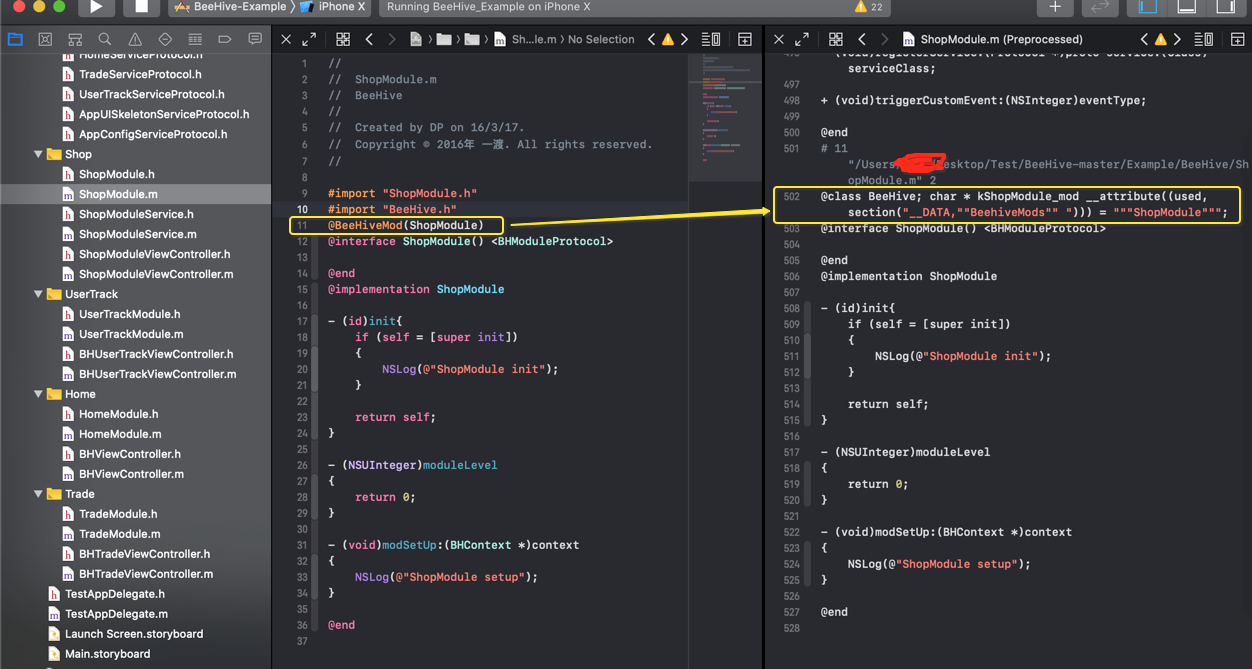The width and height of the screenshot is (1252, 669).
Task: Collapse the Home folder group
Action: pyautogui.click(x=38, y=394)
